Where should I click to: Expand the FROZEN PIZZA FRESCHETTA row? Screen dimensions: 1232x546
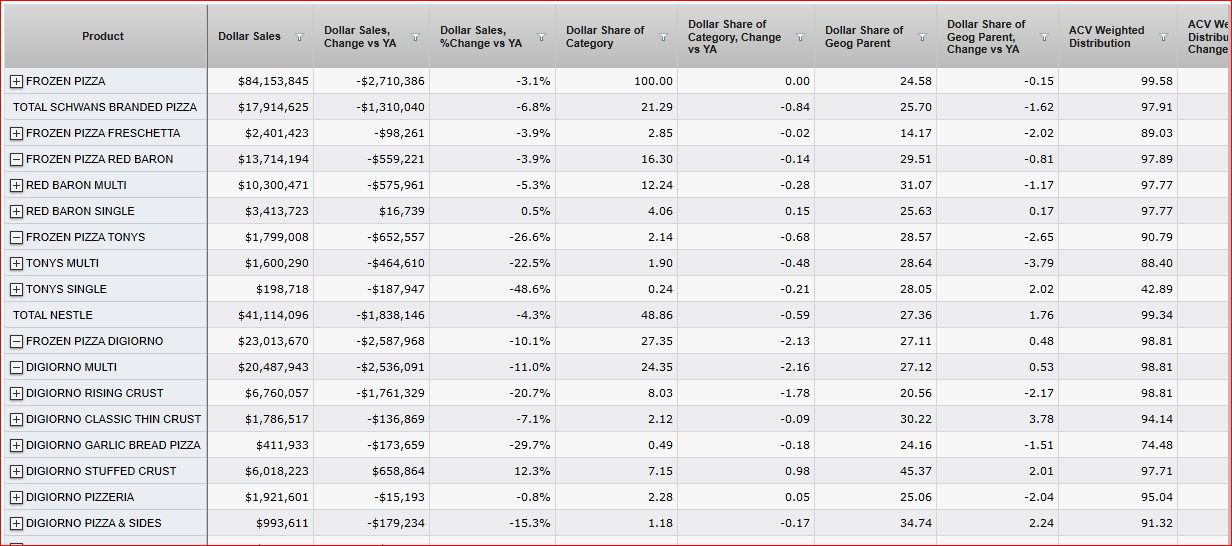[x=16, y=133]
